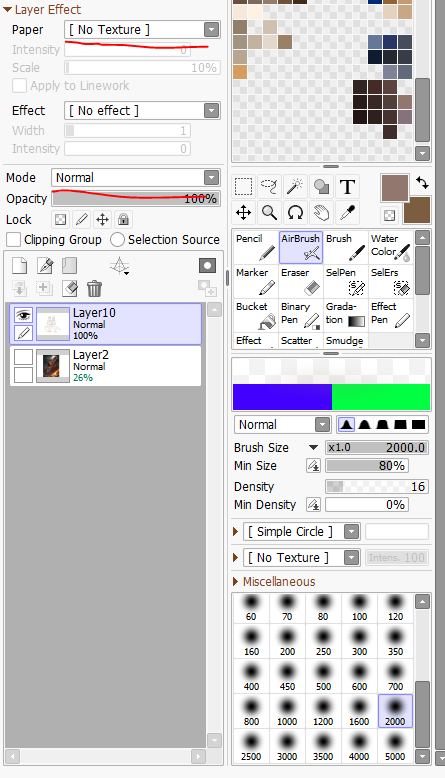445x778 pixels.
Task: Select the rectangular selection tool
Action: coord(244,187)
